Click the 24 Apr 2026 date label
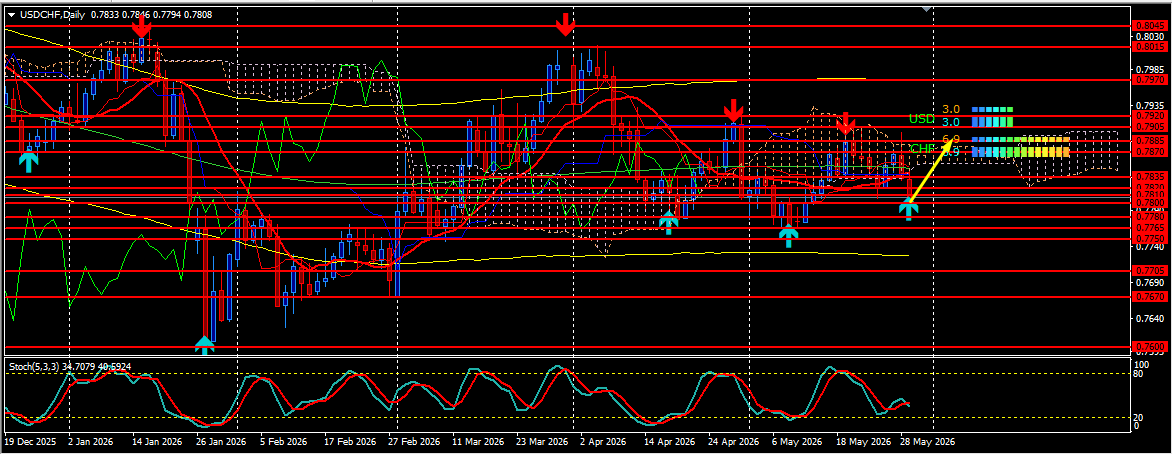The height and width of the screenshot is (455, 1172). pos(735,442)
